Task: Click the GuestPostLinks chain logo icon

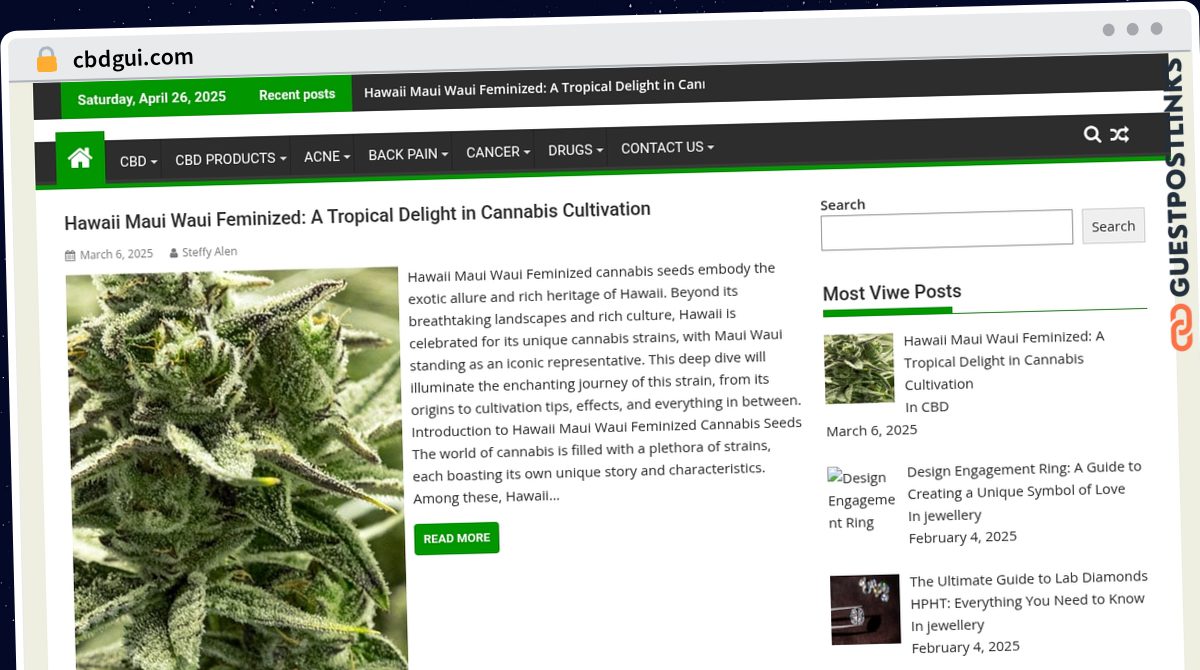Action: point(1181,327)
